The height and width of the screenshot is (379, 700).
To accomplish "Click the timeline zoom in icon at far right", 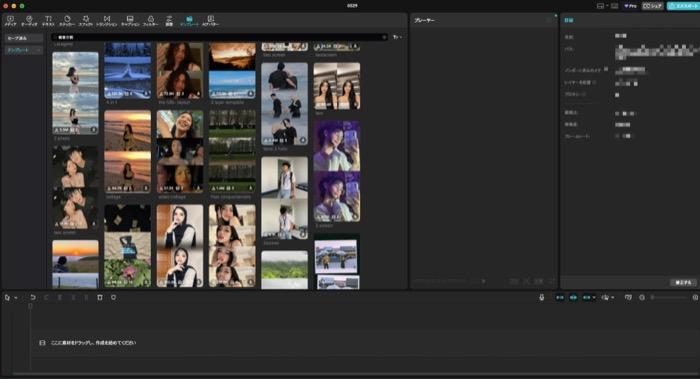I will (695, 297).
